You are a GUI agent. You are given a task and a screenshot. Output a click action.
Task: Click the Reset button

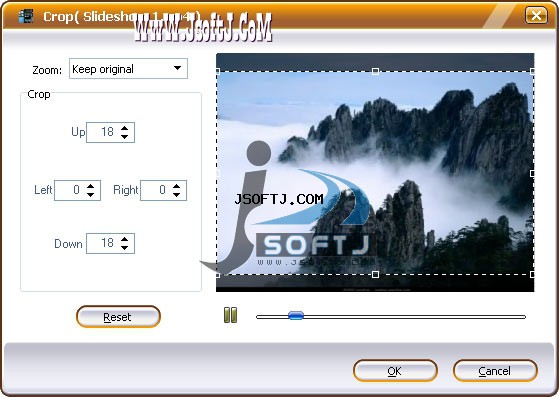(118, 316)
